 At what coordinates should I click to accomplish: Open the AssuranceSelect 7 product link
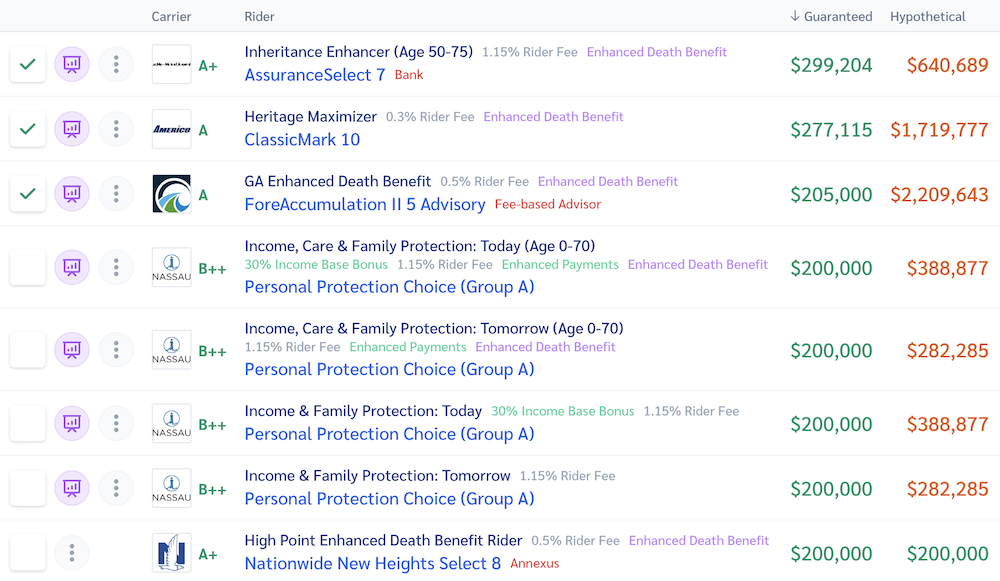pyautogui.click(x=315, y=75)
